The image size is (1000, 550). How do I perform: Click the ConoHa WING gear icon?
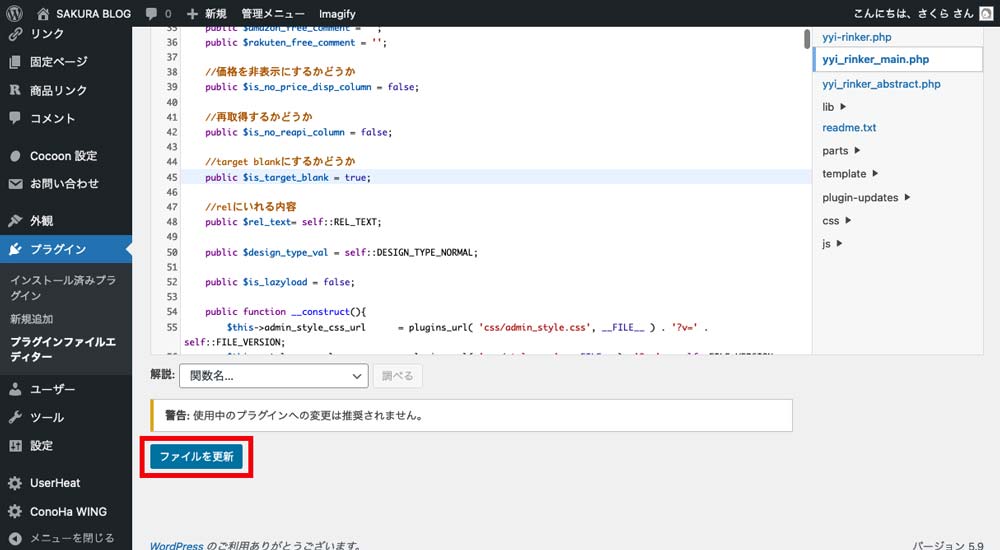(15, 512)
